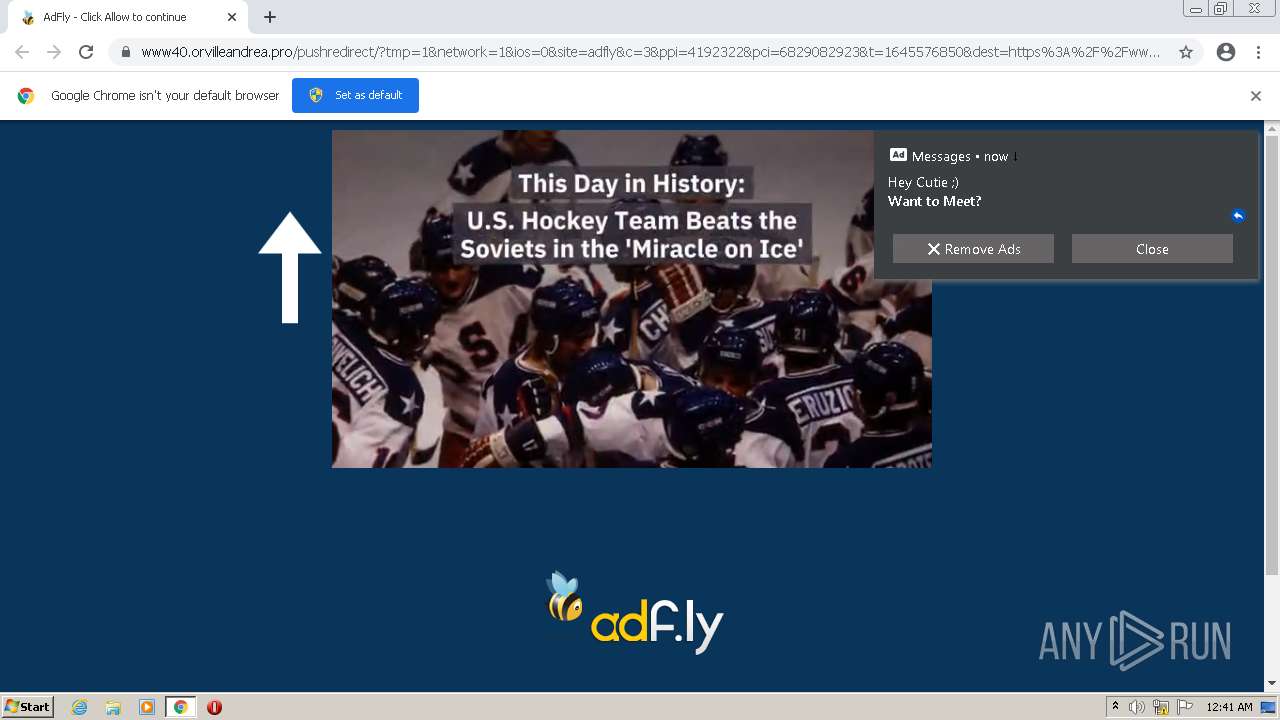This screenshot has height=720, width=1280.
Task: Open the media player taskbar icon
Action: pos(147,707)
